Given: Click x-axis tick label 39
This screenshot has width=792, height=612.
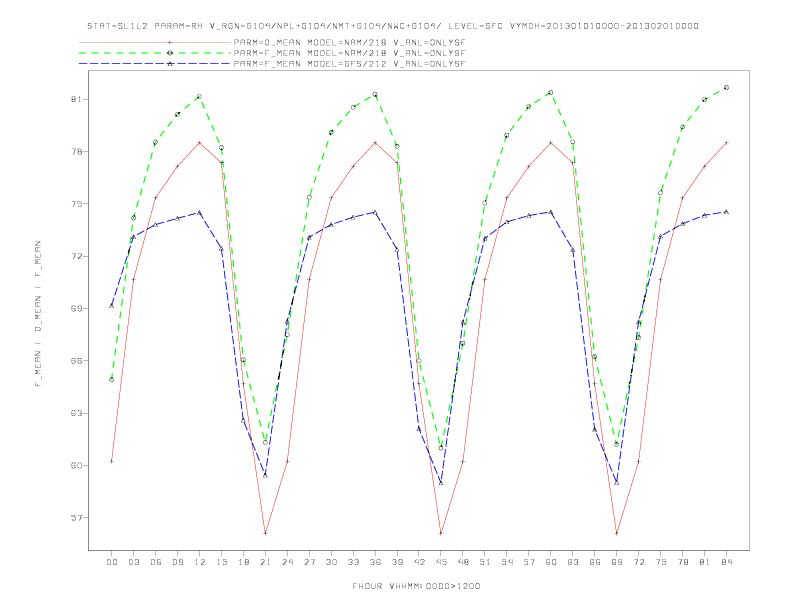Looking at the screenshot, I should coord(397,562).
